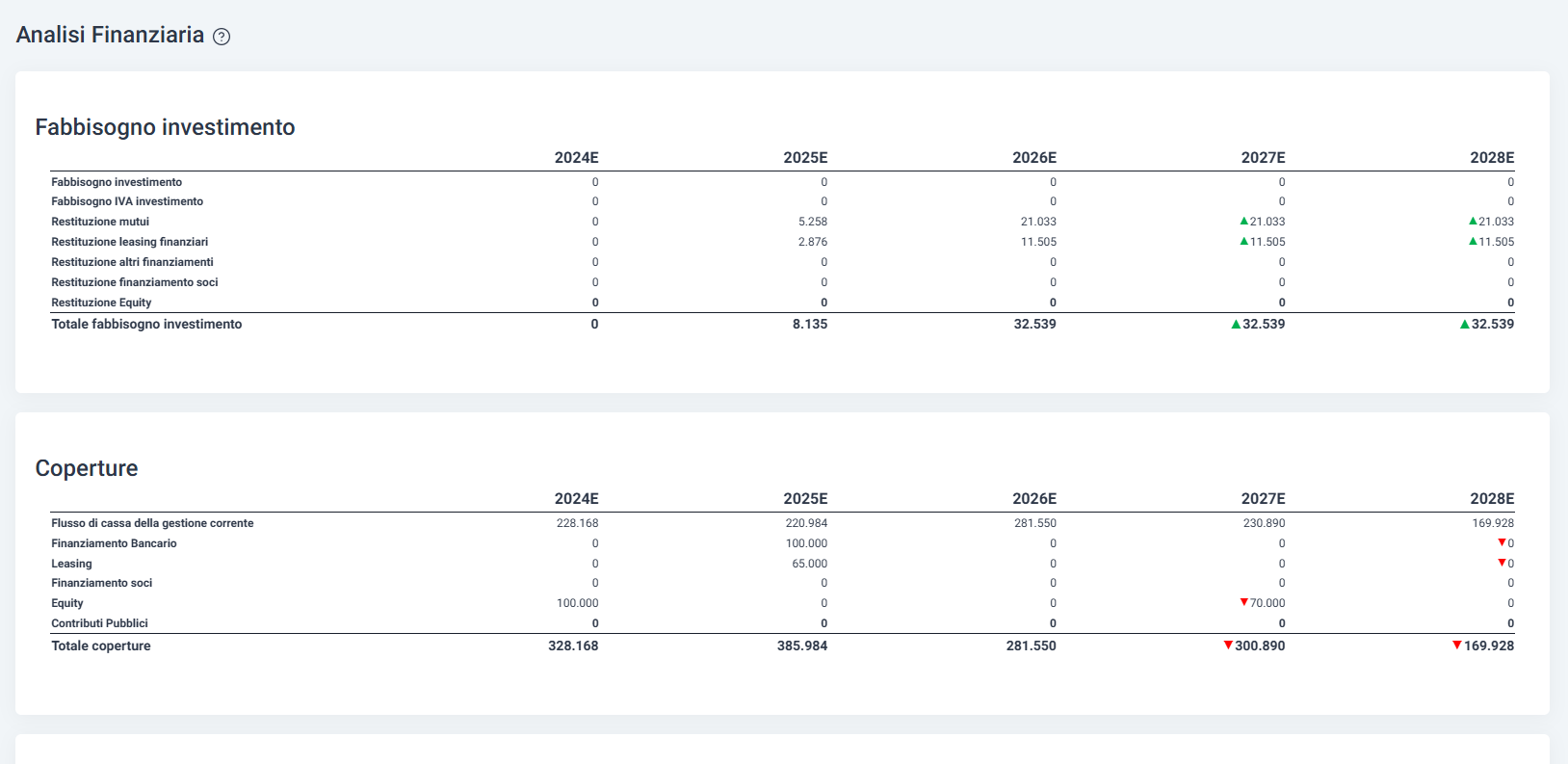The width and height of the screenshot is (1568, 764).
Task: Click the Finanziamento Bancario 100.000 value
Action: coord(807,543)
